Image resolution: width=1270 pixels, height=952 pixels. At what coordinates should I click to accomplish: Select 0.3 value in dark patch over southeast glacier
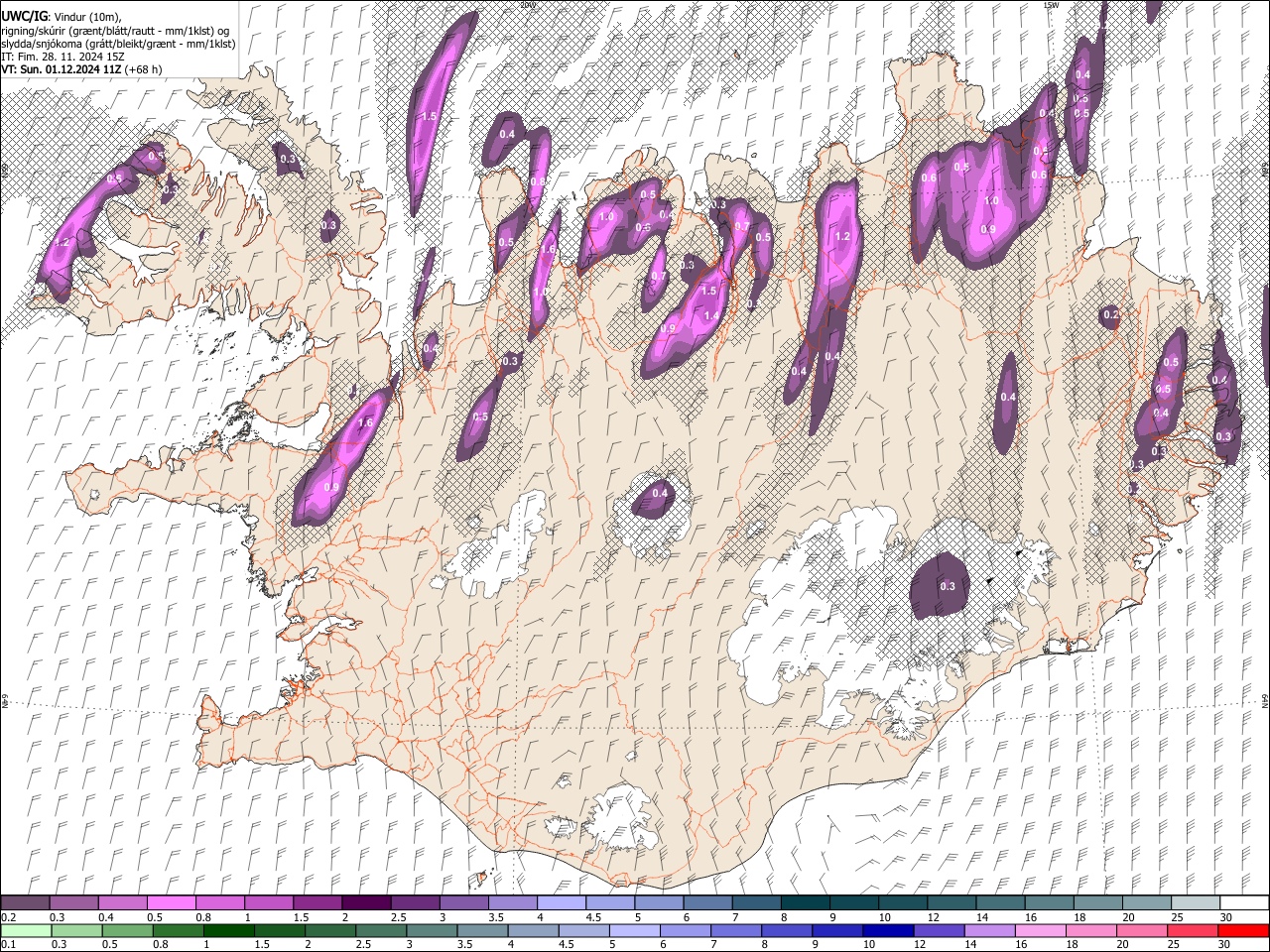[948, 586]
